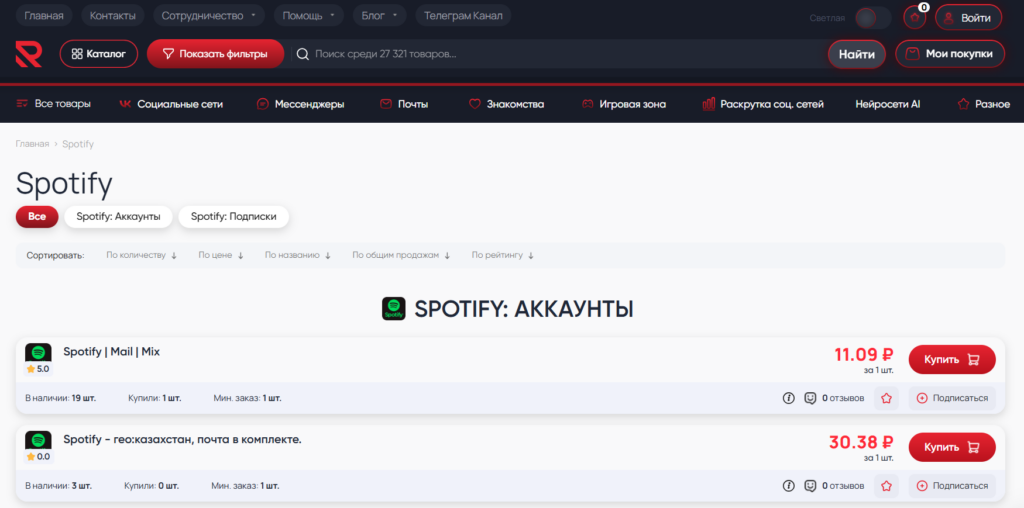The width and height of the screenshot is (1024, 508).
Task: Sort by По названию
Action: click(298, 255)
